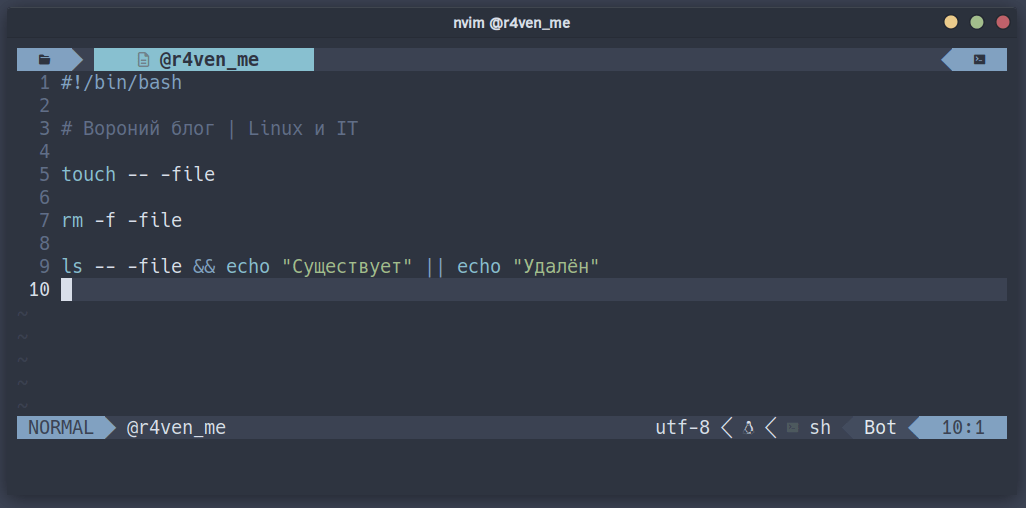The image size is (1026, 508).
Task: Click the NORMAL mode indicator
Action: click(61, 427)
